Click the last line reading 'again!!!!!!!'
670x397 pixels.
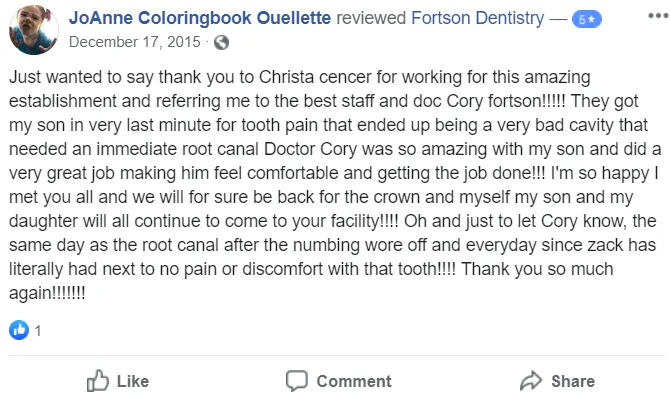(x=47, y=294)
